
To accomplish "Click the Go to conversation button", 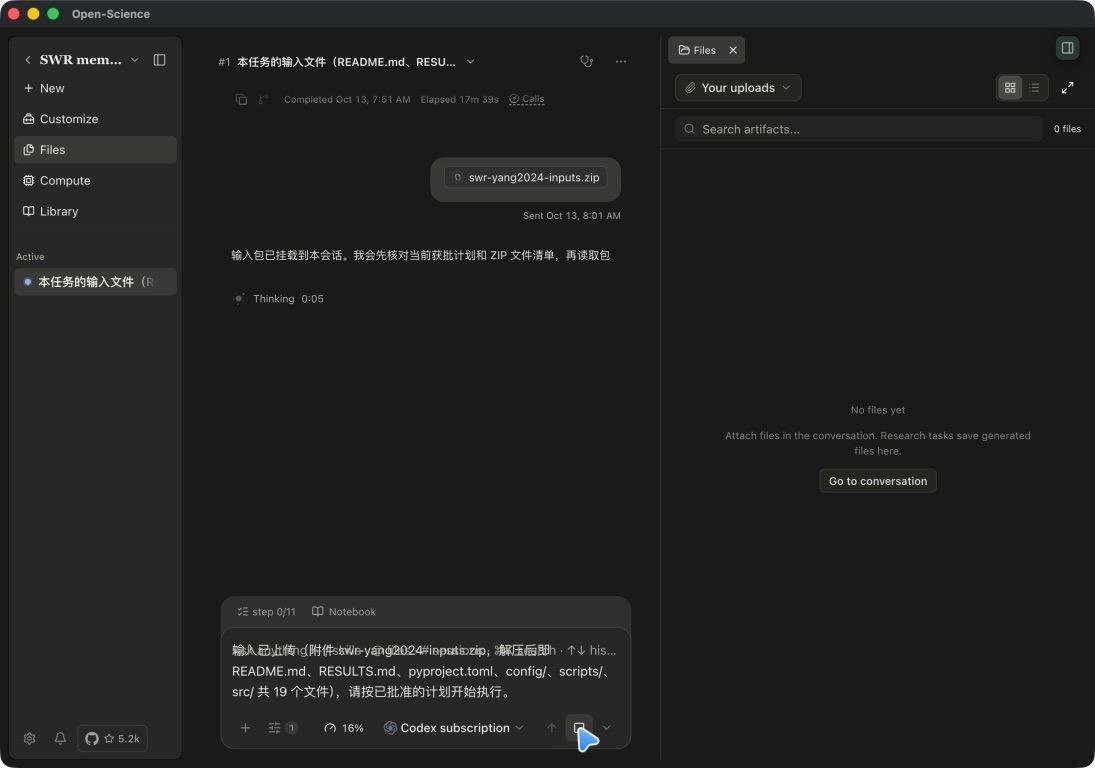I will pyautogui.click(x=878, y=481).
